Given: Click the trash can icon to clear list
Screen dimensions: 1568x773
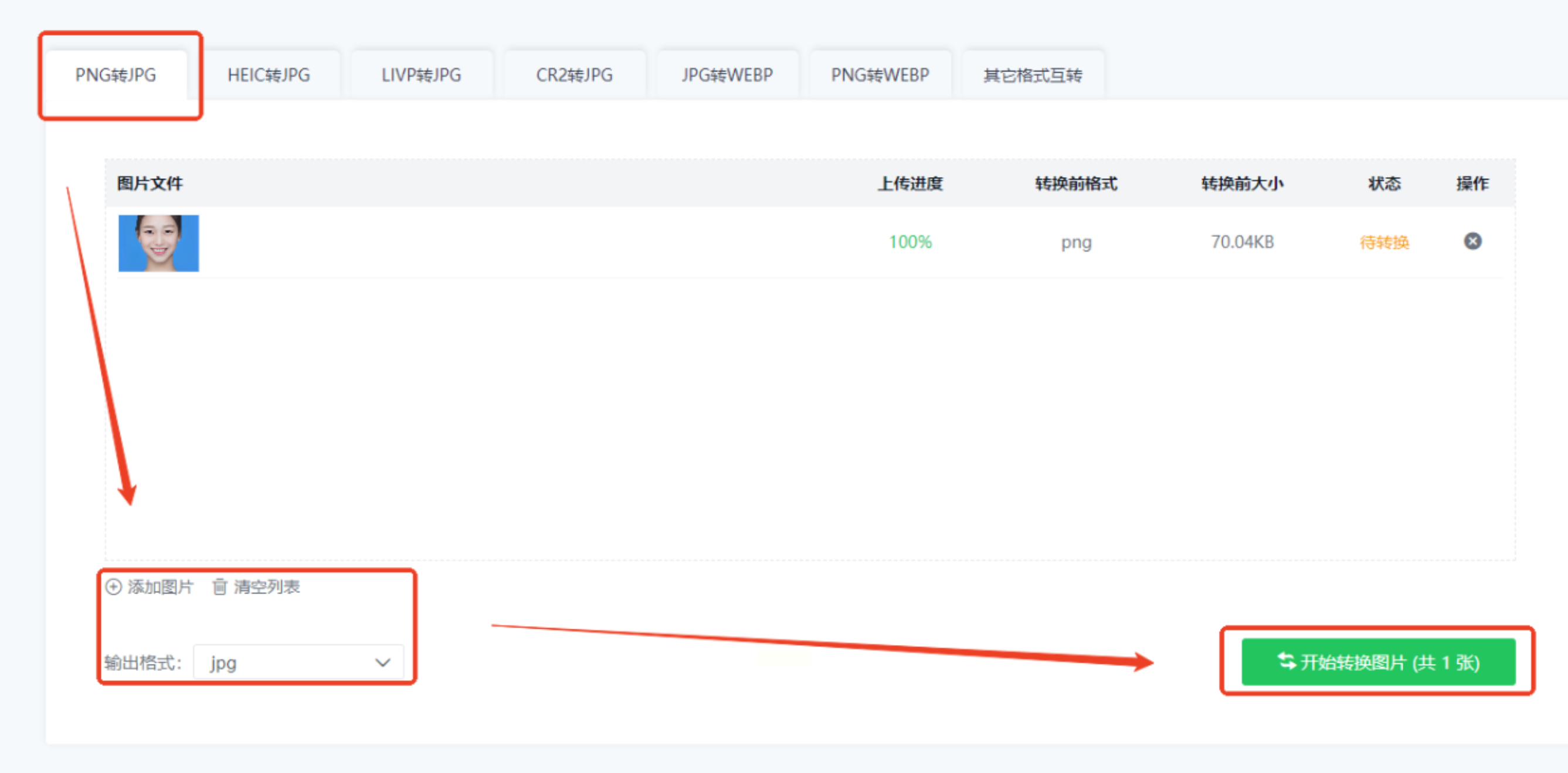Looking at the screenshot, I should point(220,586).
